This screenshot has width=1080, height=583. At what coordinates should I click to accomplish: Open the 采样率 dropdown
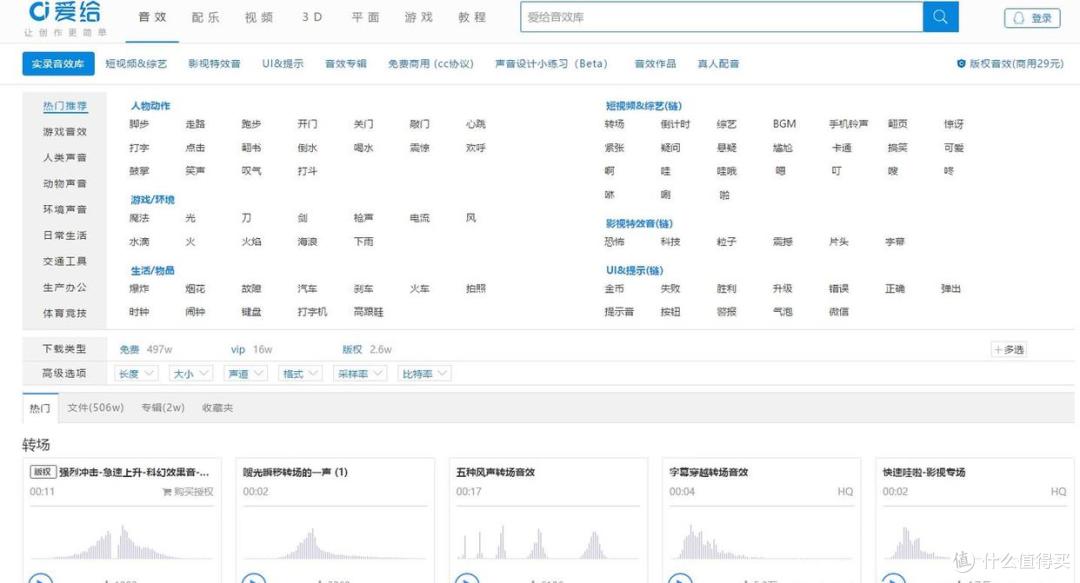(360, 374)
